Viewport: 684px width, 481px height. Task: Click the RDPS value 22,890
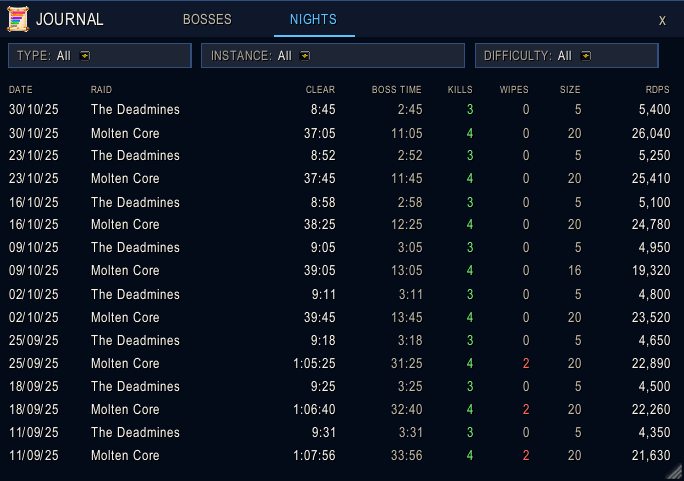tap(651, 363)
